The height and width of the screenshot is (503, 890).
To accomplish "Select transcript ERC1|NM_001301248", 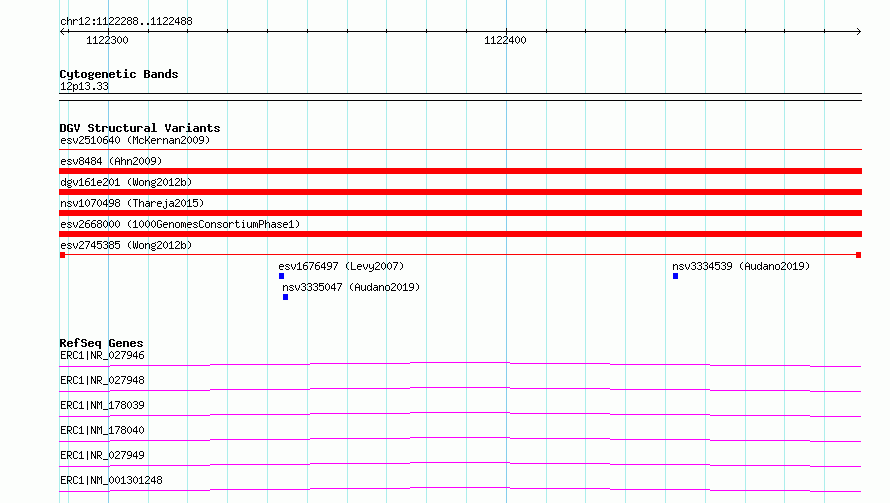I will pos(111,480).
